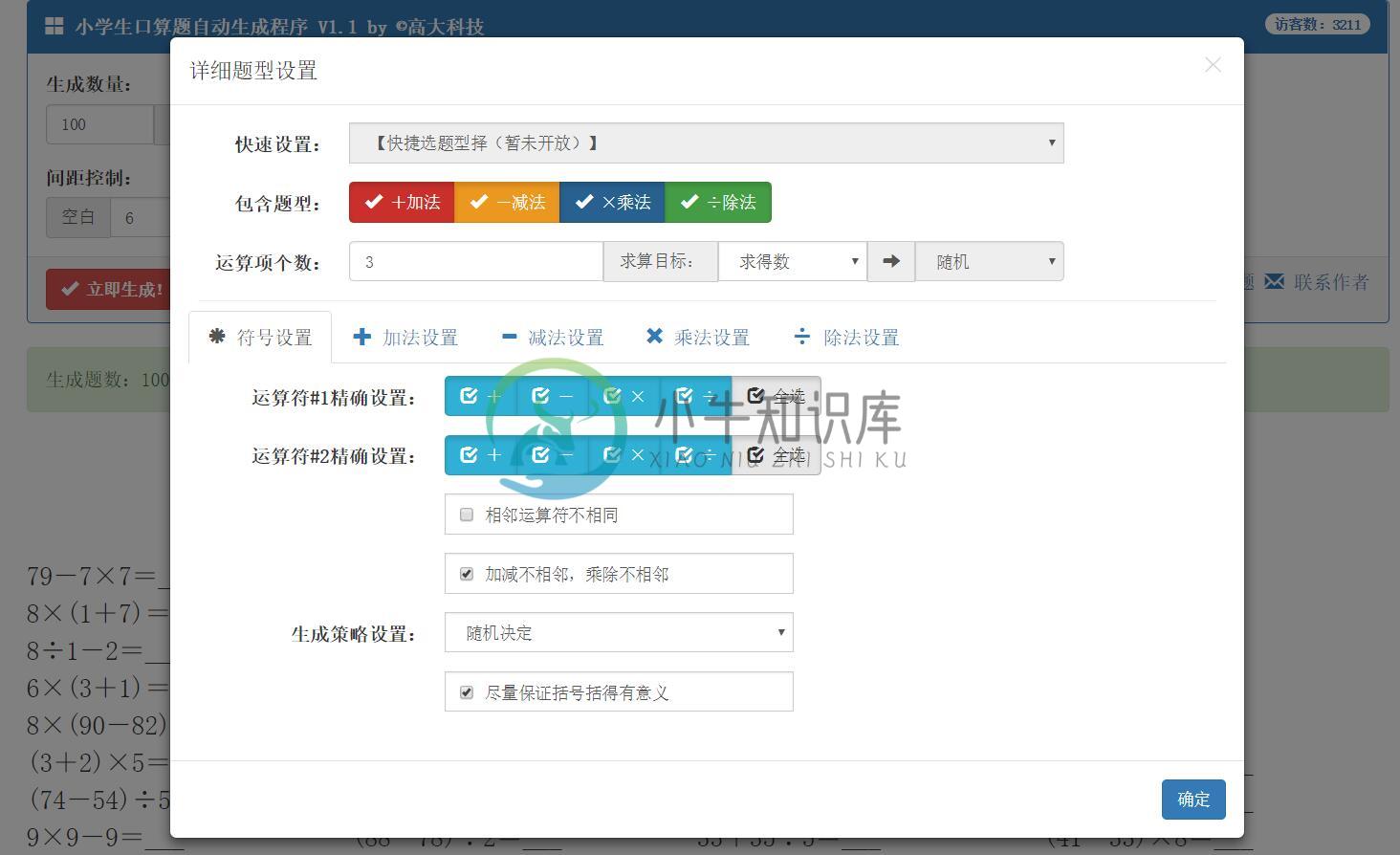Close the 详细题型设置 dialog with X
The image size is (1400, 855).
1213,65
